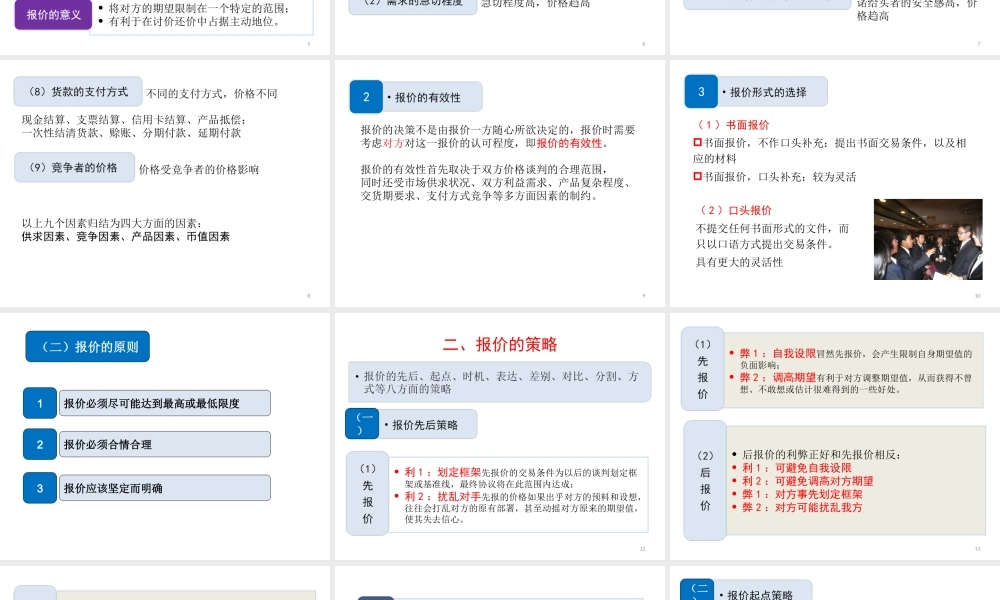1000x600 pixels.
Task: Select the "2" badge before 报价必须合情合理
Action: [39, 444]
